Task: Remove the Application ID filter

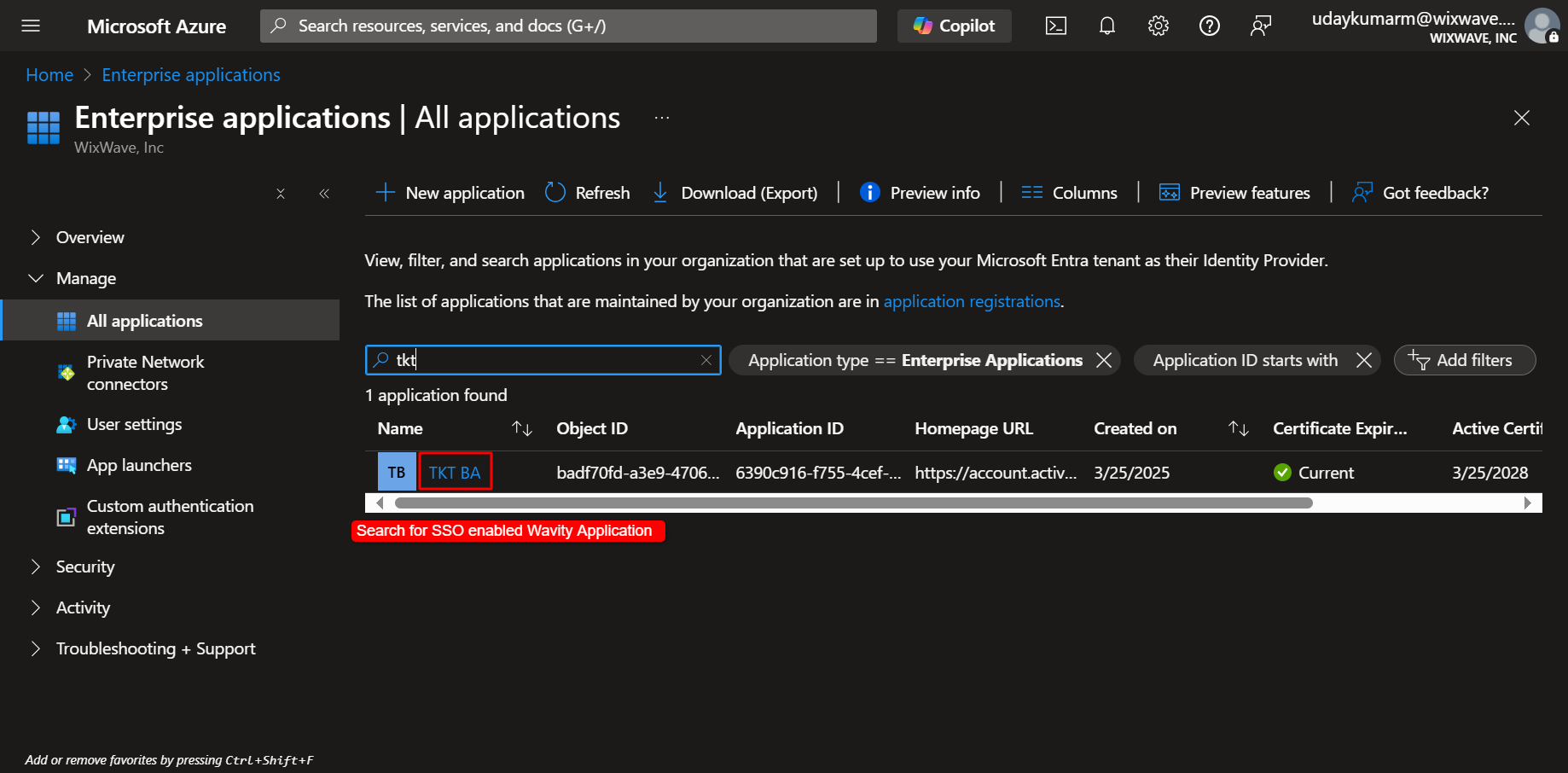Action: coord(1364,360)
